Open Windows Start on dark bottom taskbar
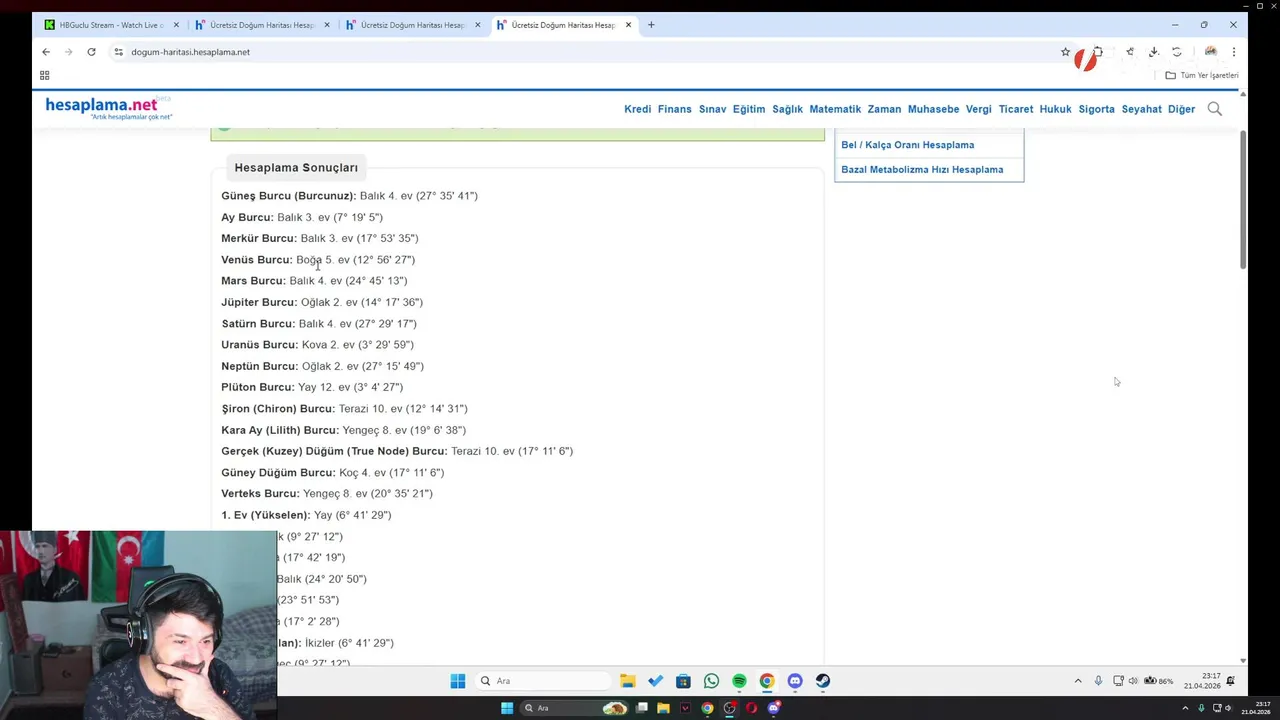Viewport: 1280px width, 720px height. [x=507, y=708]
